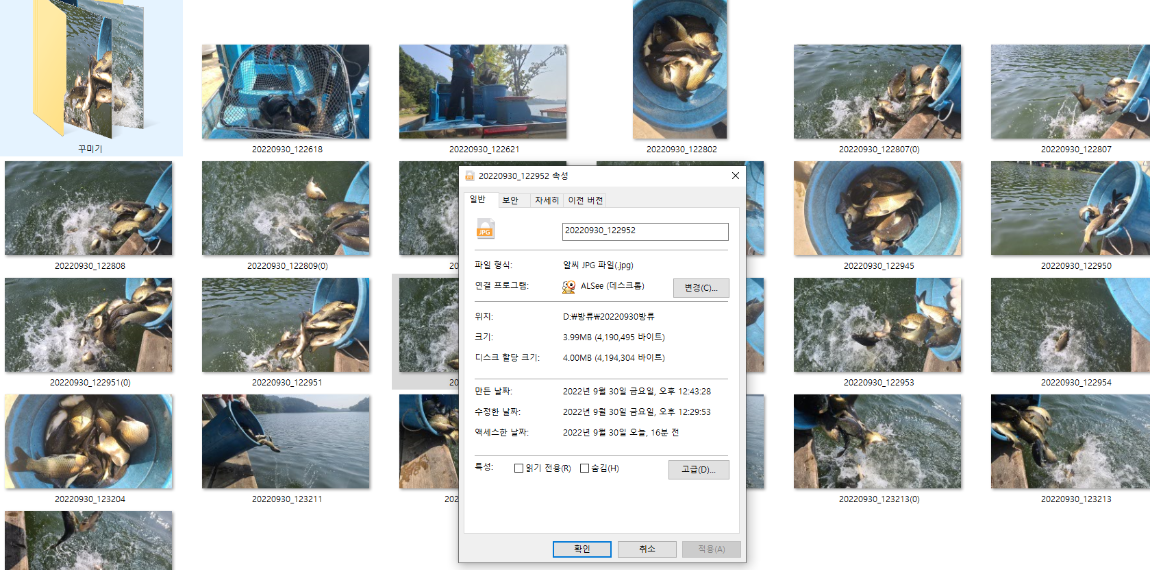
Task: Select thumbnail 20220930_122945
Action: (x=877, y=208)
